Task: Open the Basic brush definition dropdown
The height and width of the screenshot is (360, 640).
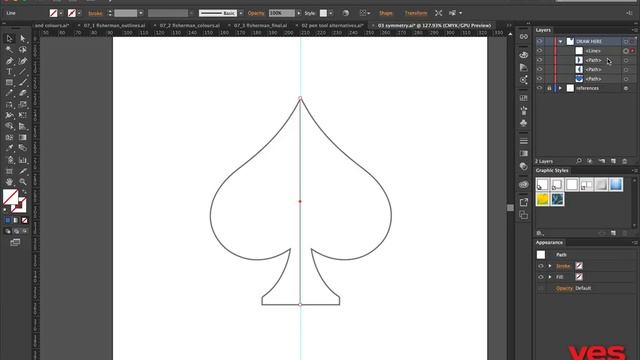Action: click(241, 13)
